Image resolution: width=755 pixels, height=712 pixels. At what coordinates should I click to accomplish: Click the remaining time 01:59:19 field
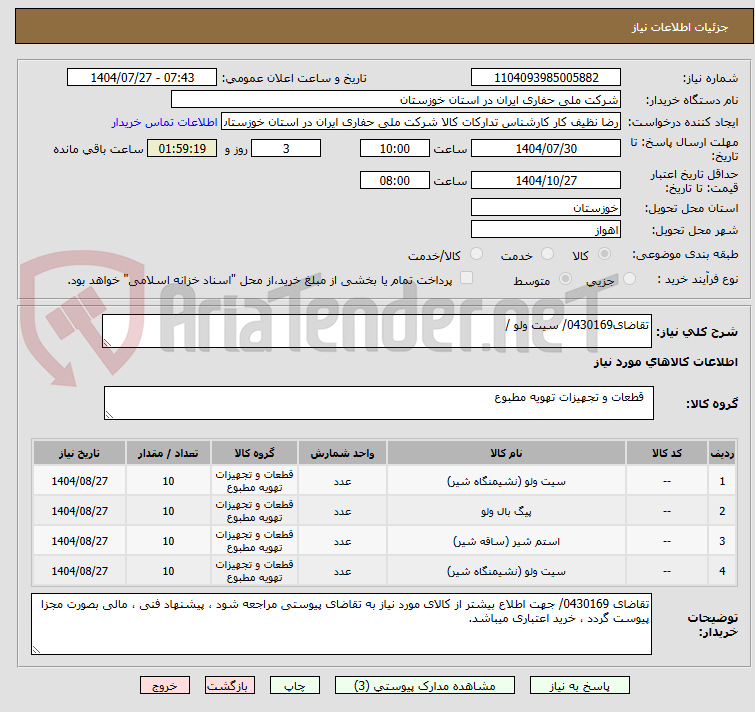click(x=182, y=149)
